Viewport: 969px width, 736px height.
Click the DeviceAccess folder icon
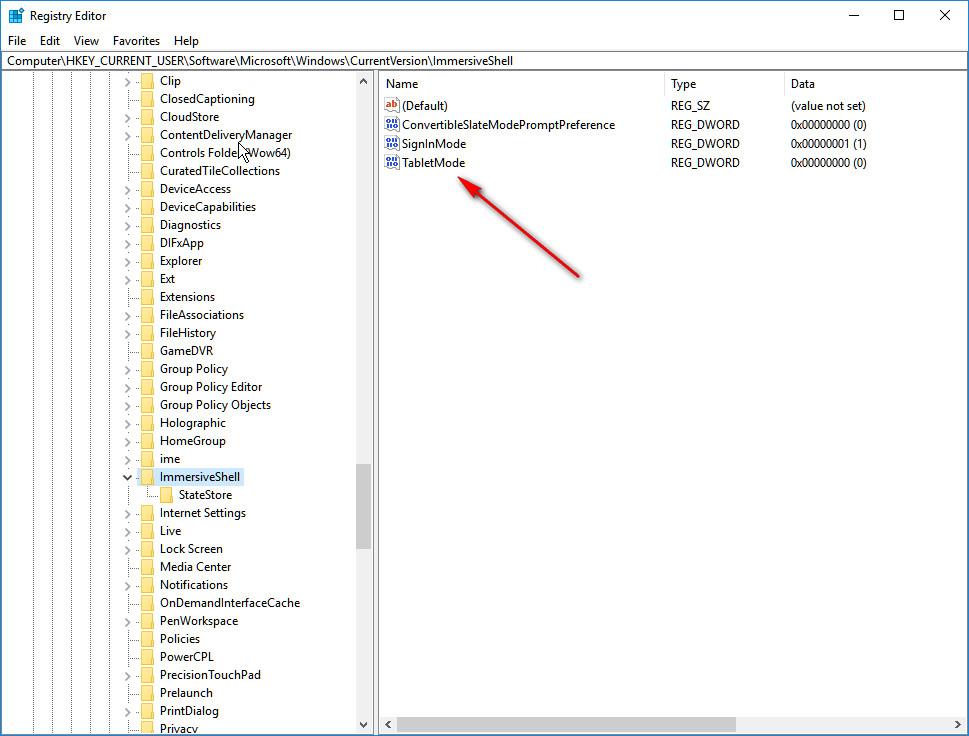coord(147,188)
